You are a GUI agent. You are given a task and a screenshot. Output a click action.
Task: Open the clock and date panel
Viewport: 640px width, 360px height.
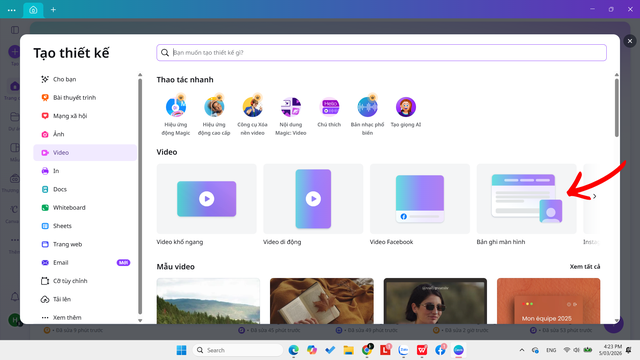tap(610, 350)
